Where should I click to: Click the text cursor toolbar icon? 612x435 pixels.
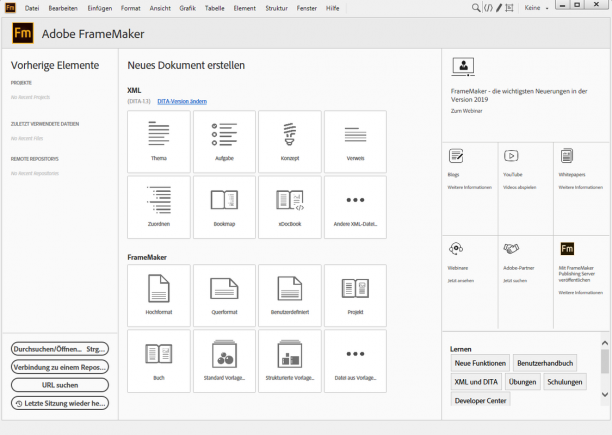coord(509,8)
